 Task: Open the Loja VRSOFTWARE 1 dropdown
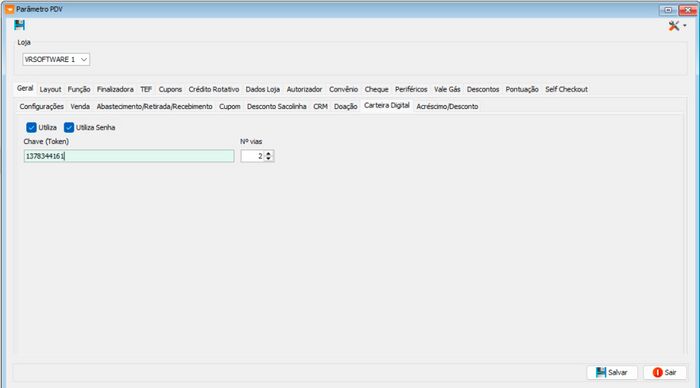point(56,59)
